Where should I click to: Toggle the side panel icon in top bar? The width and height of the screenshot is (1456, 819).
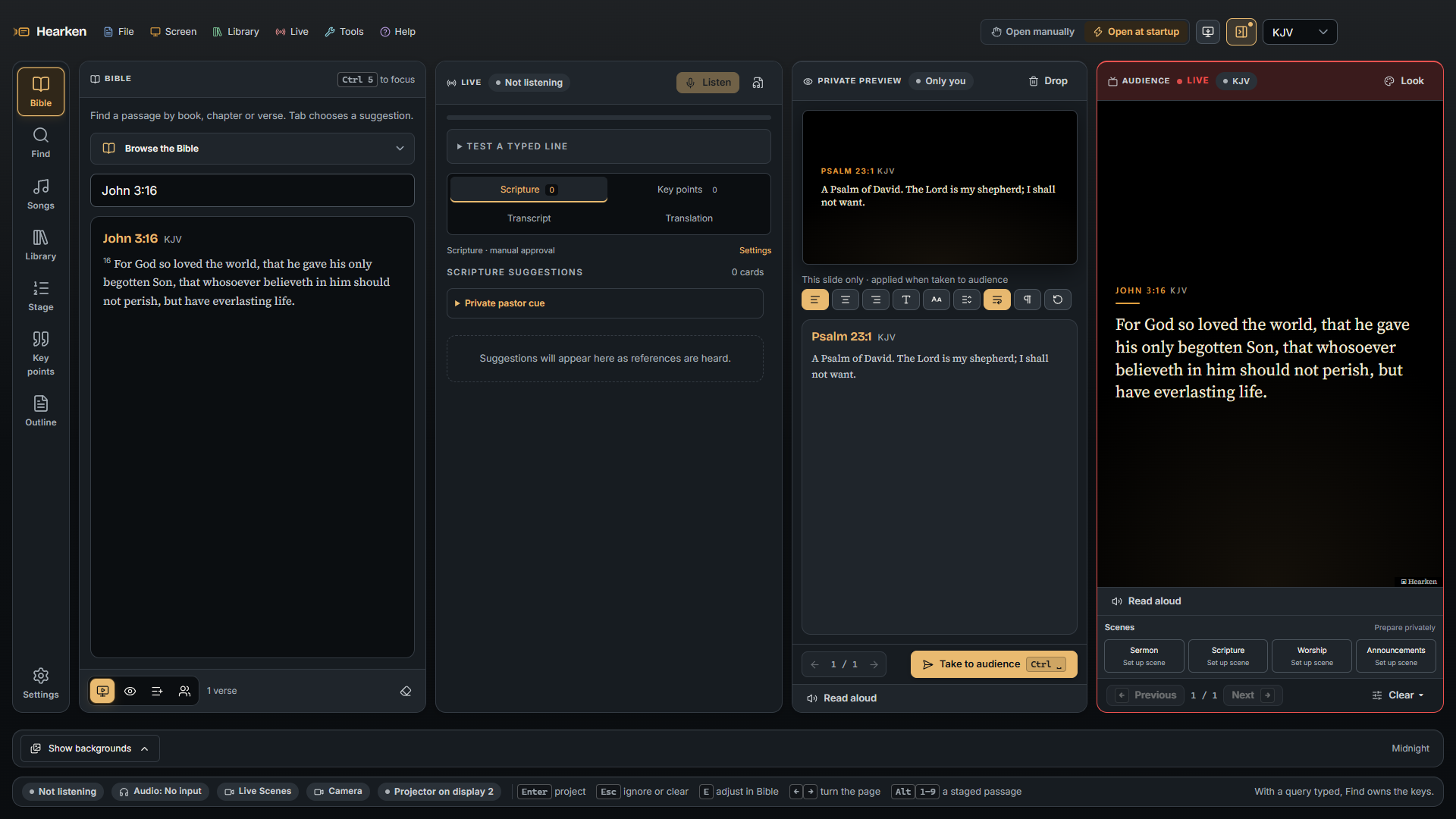[1241, 32]
